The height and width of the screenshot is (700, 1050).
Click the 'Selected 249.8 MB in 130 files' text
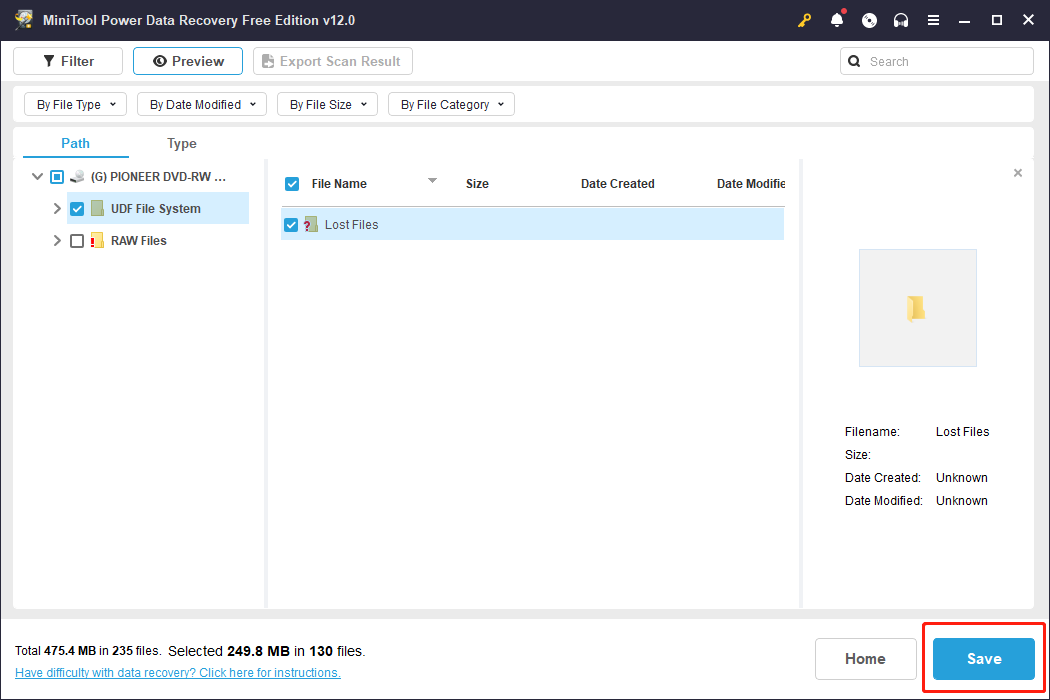pos(267,651)
